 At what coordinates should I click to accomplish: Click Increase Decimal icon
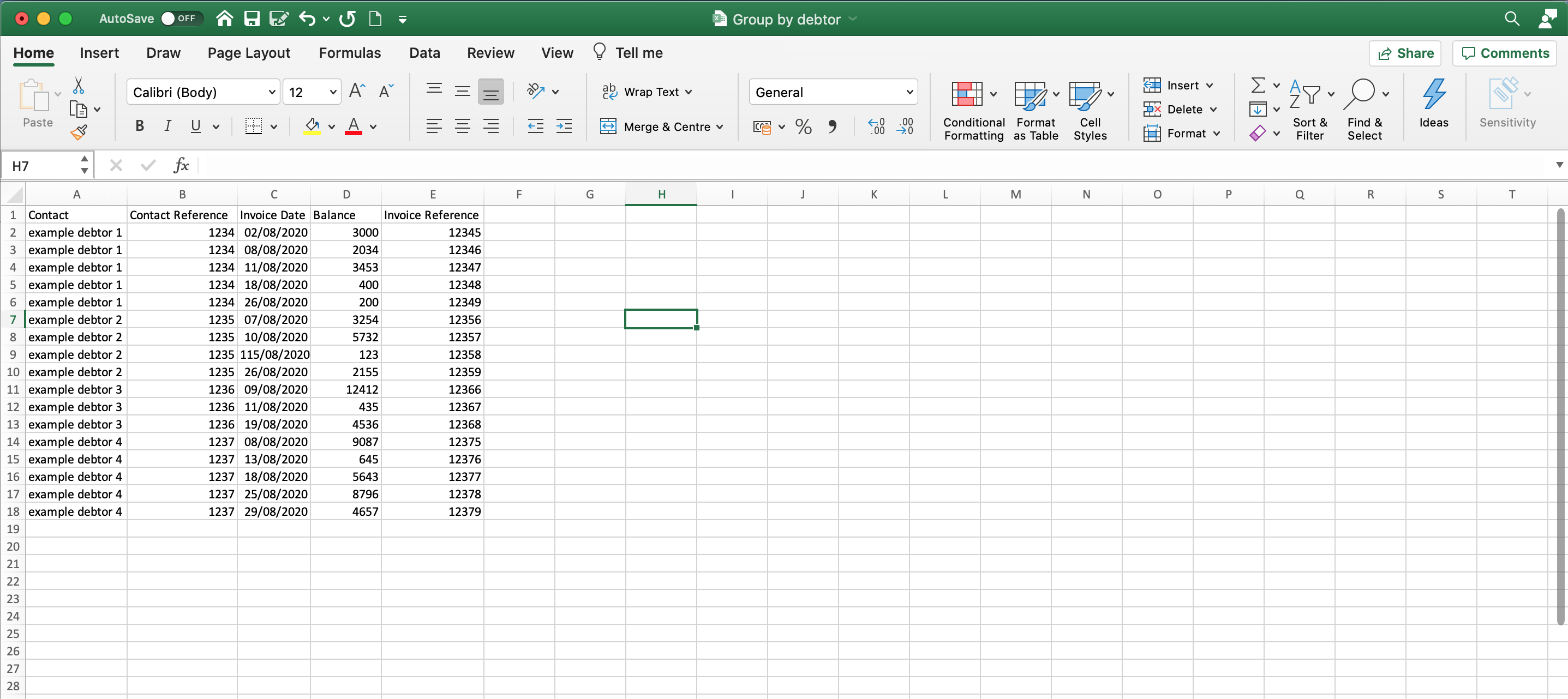[x=877, y=126]
